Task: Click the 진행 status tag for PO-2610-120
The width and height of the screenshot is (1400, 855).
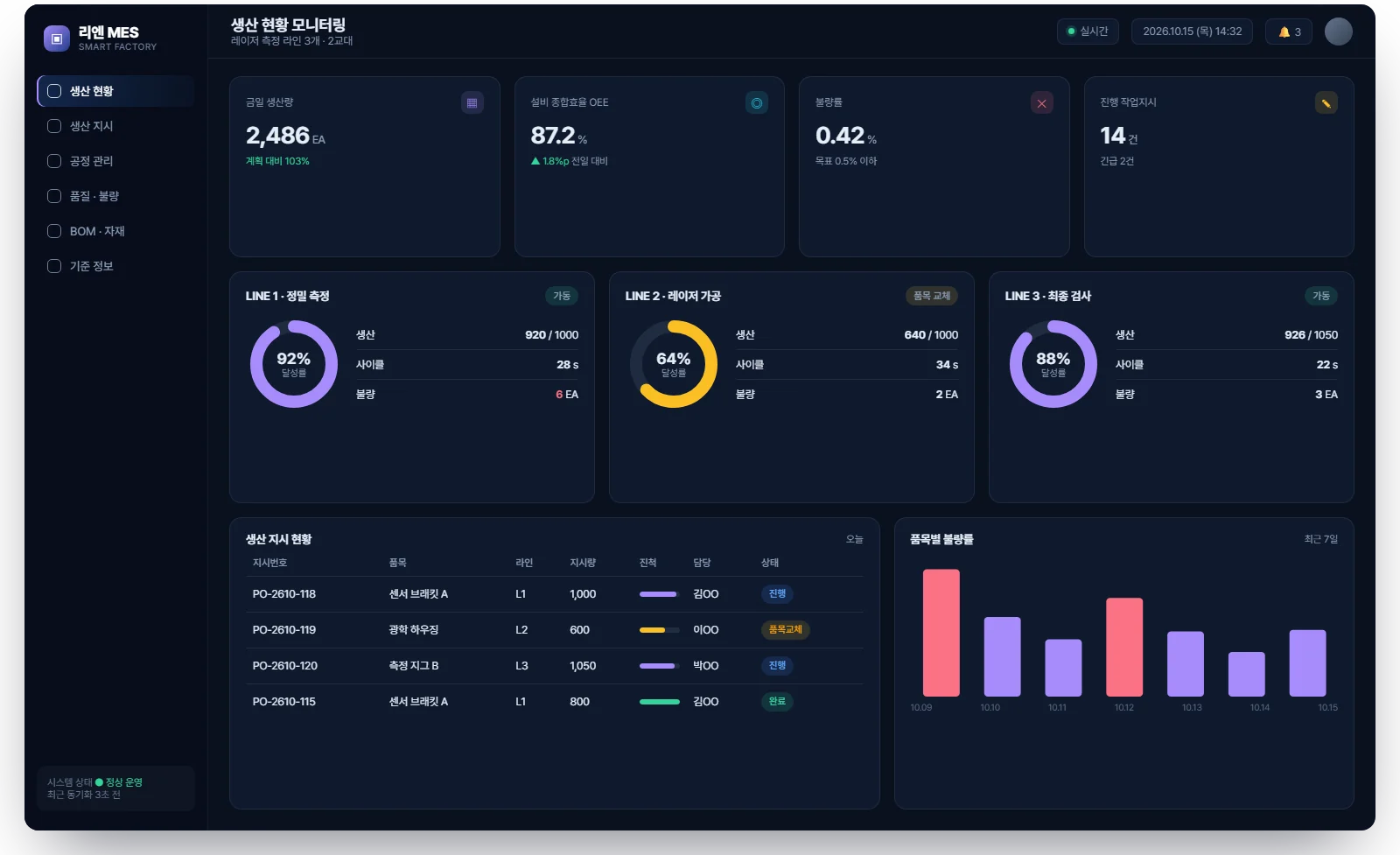Action: point(777,666)
